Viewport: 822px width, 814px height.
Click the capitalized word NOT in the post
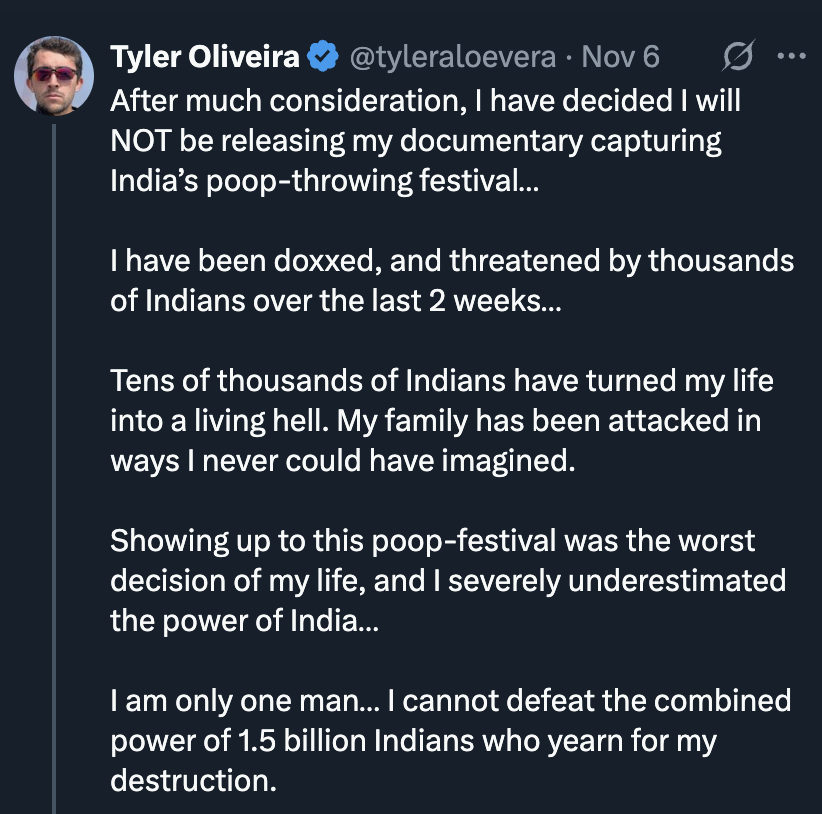[140, 140]
